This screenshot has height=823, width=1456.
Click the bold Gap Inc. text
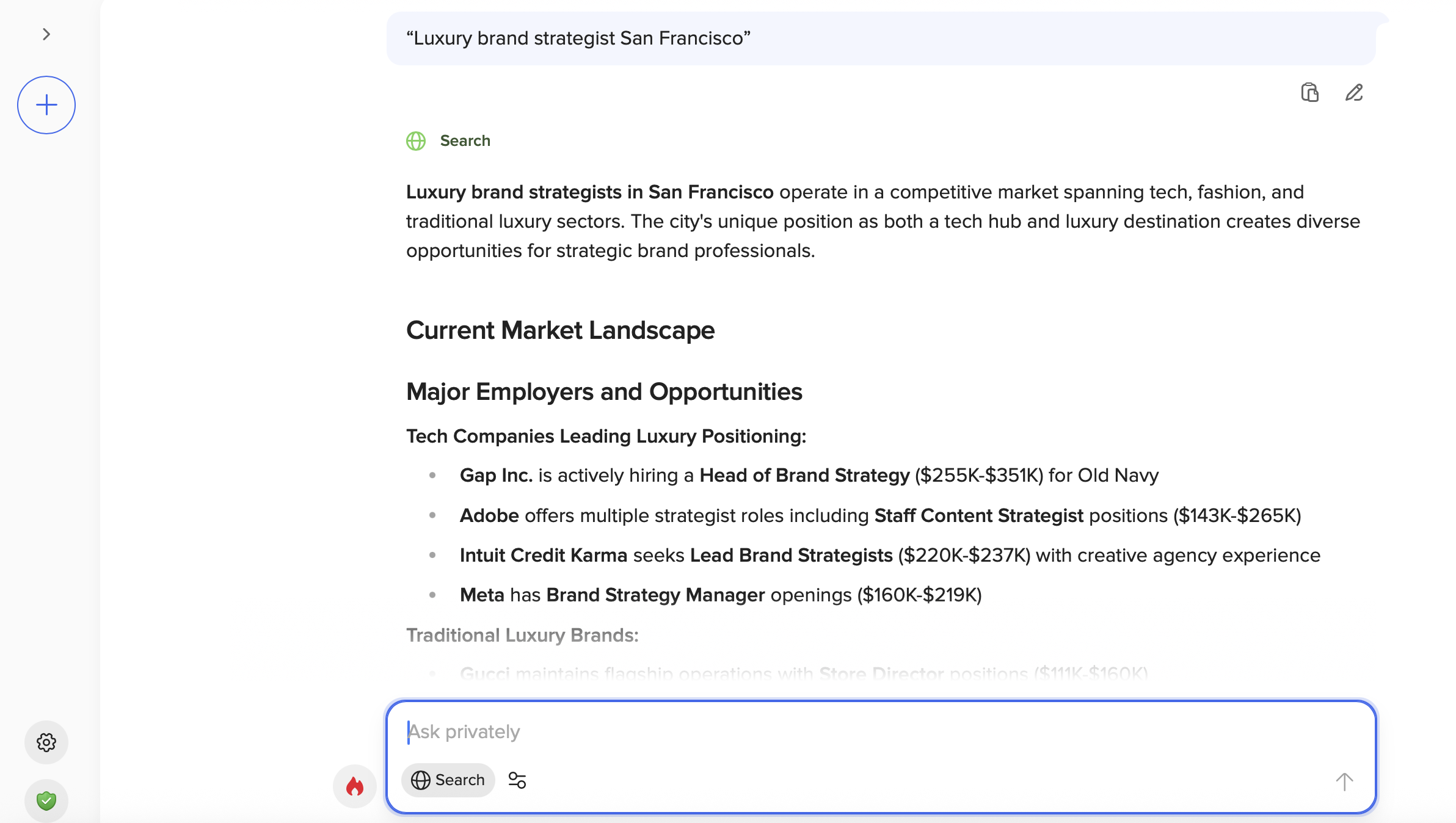497,476
